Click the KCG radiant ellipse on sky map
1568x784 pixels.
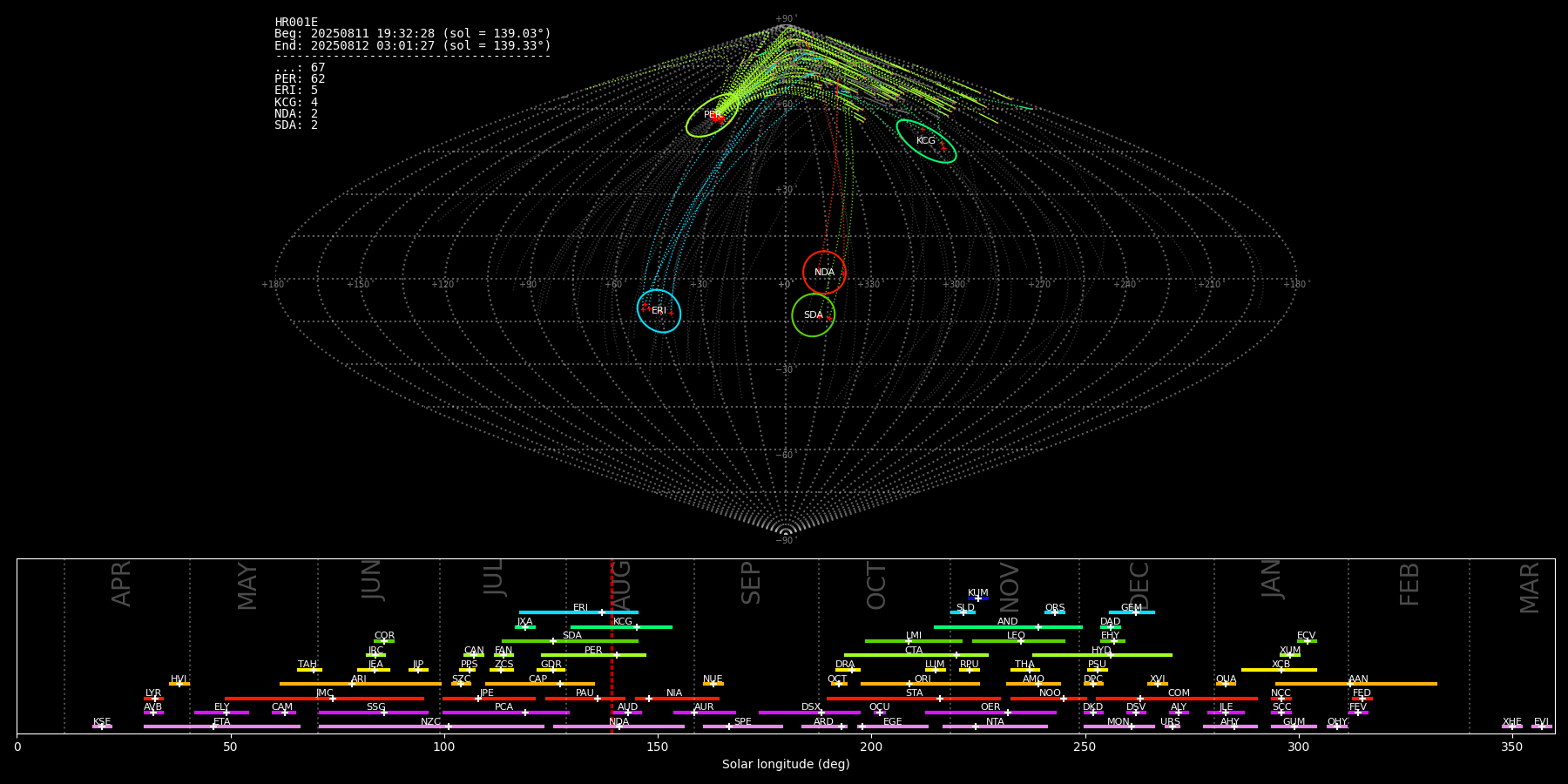926,141
